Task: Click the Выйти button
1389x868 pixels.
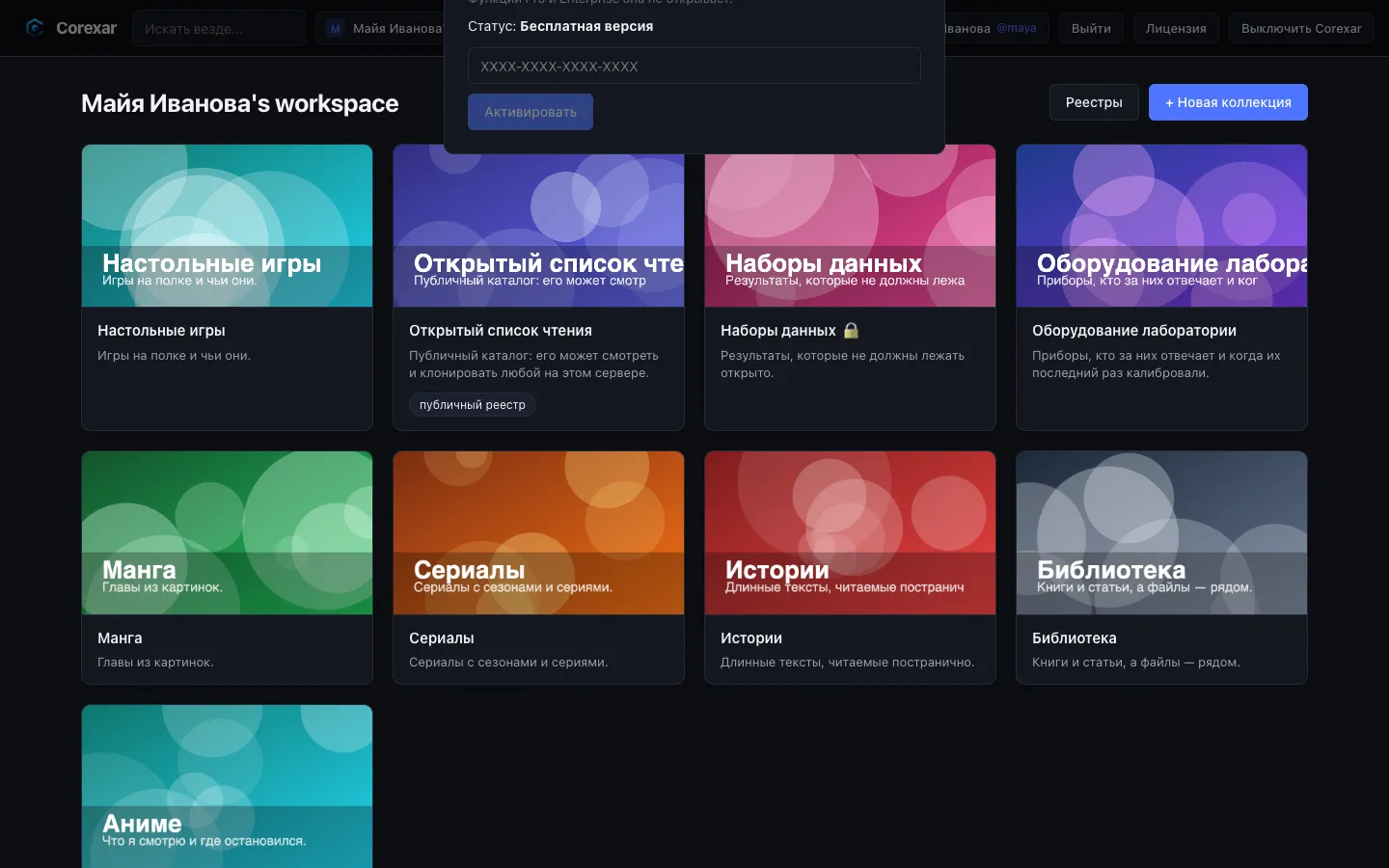Action: click(1091, 29)
